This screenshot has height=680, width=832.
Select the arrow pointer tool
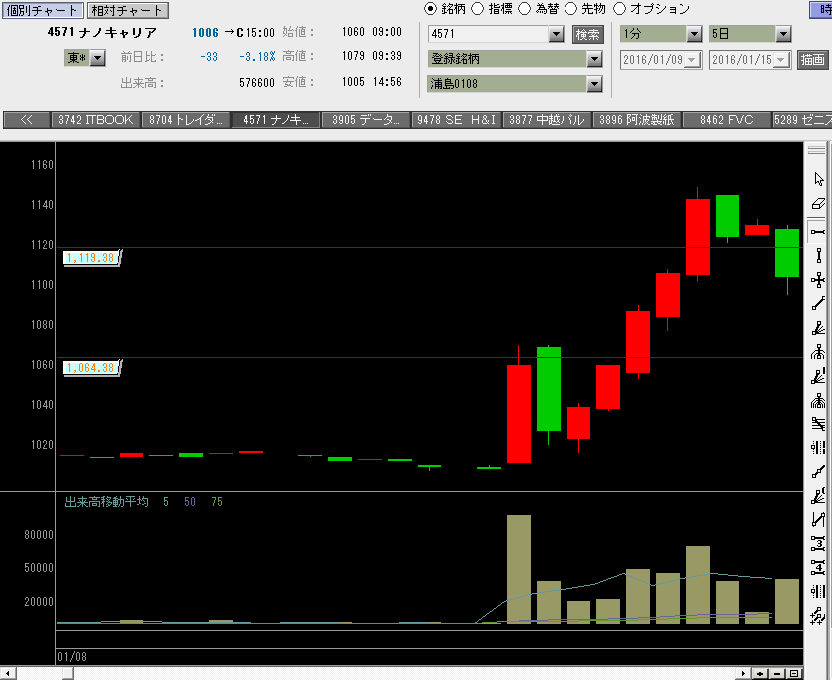coord(818,179)
